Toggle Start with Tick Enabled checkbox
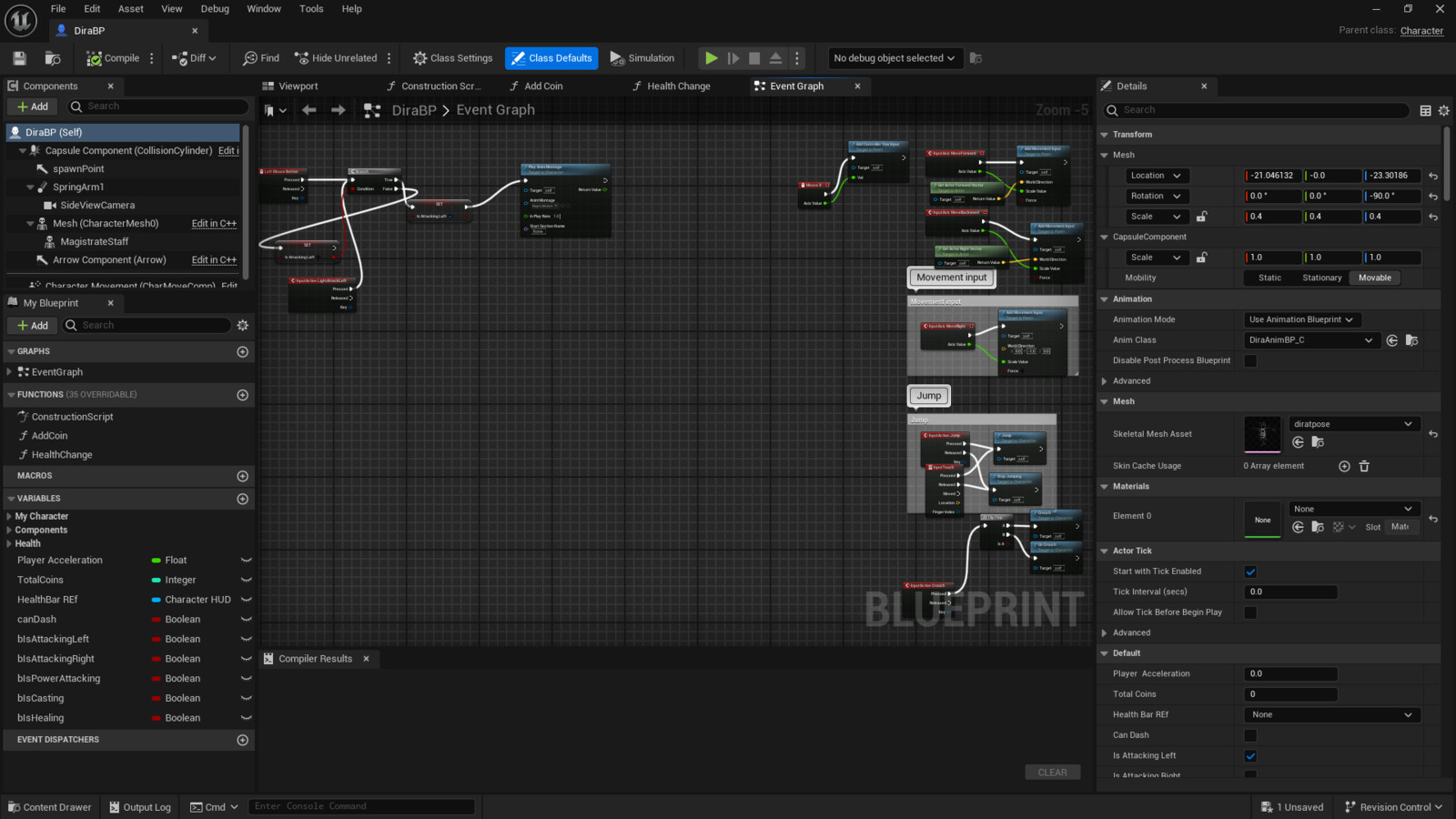Viewport: 1456px width, 819px height. (x=1250, y=571)
